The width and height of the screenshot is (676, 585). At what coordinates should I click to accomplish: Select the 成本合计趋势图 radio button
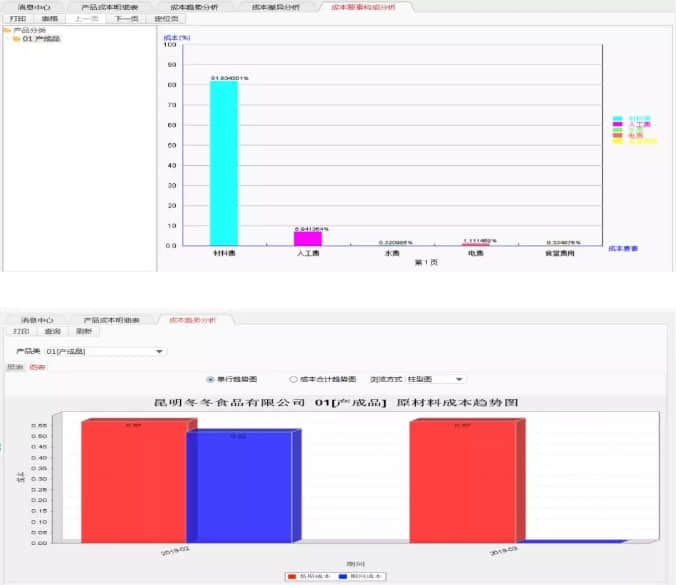(293, 379)
